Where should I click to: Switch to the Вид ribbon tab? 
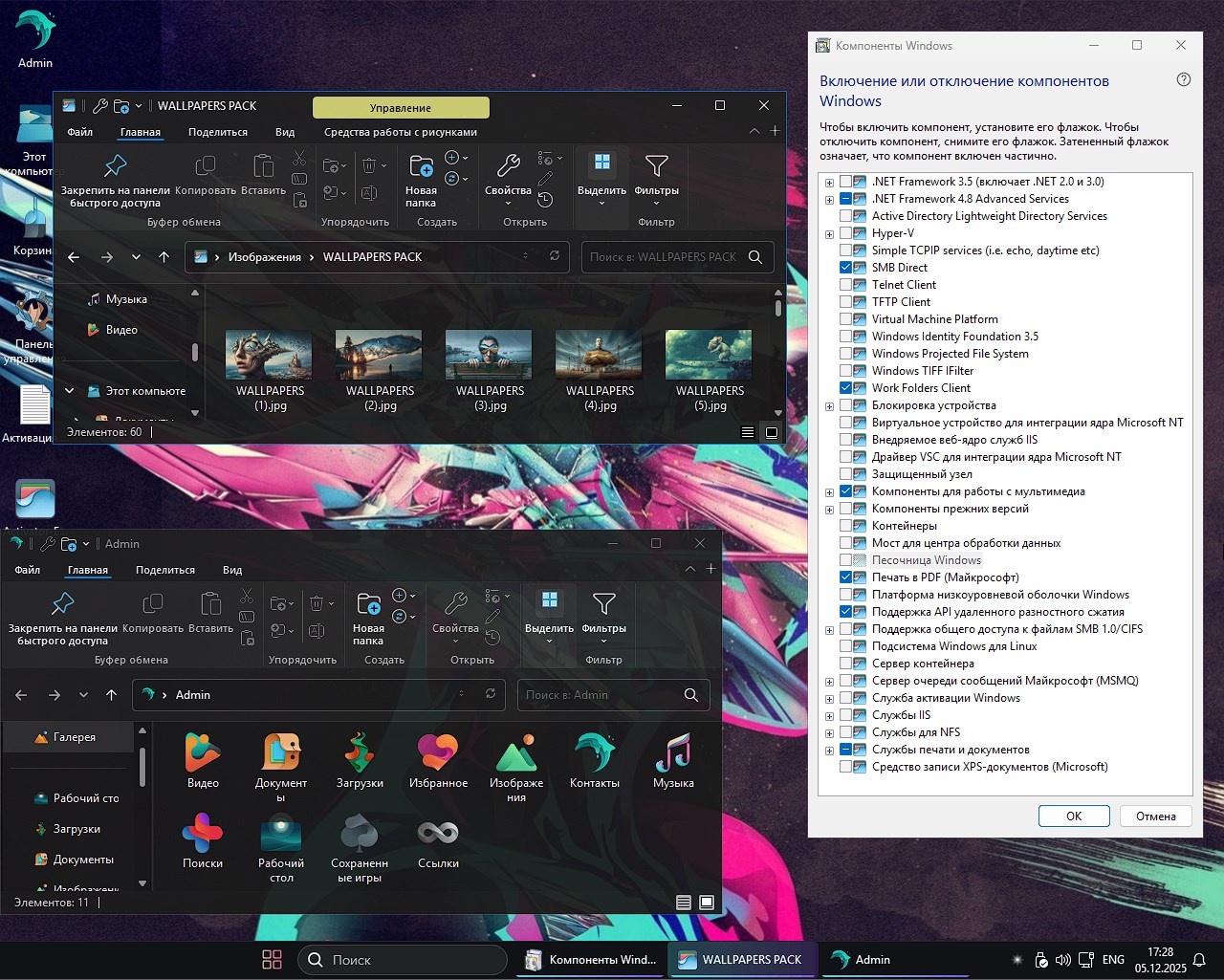coord(284,131)
